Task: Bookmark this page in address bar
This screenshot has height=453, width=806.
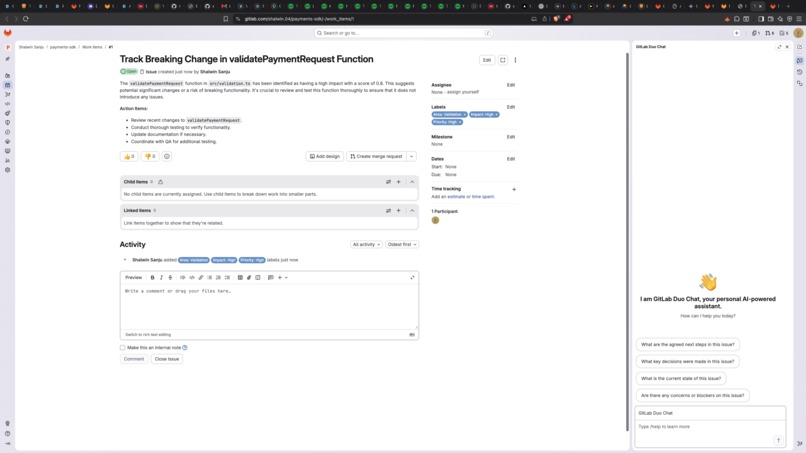Action: (x=226, y=19)
